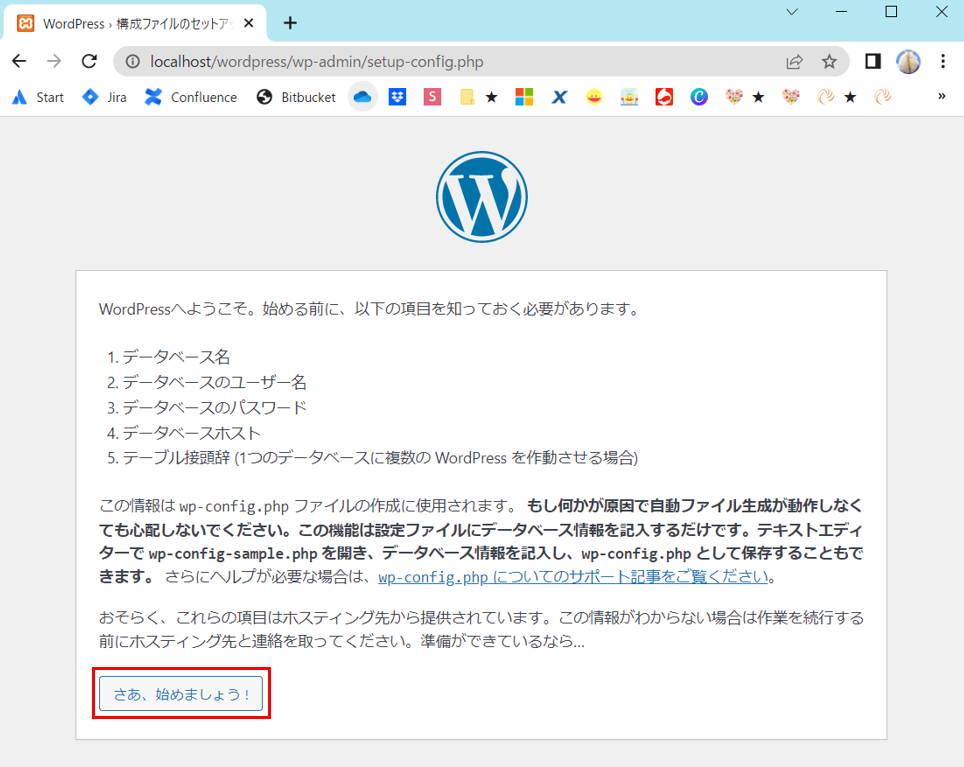
Task: Toggle the browser side panel
Action: tap(872, 61)
